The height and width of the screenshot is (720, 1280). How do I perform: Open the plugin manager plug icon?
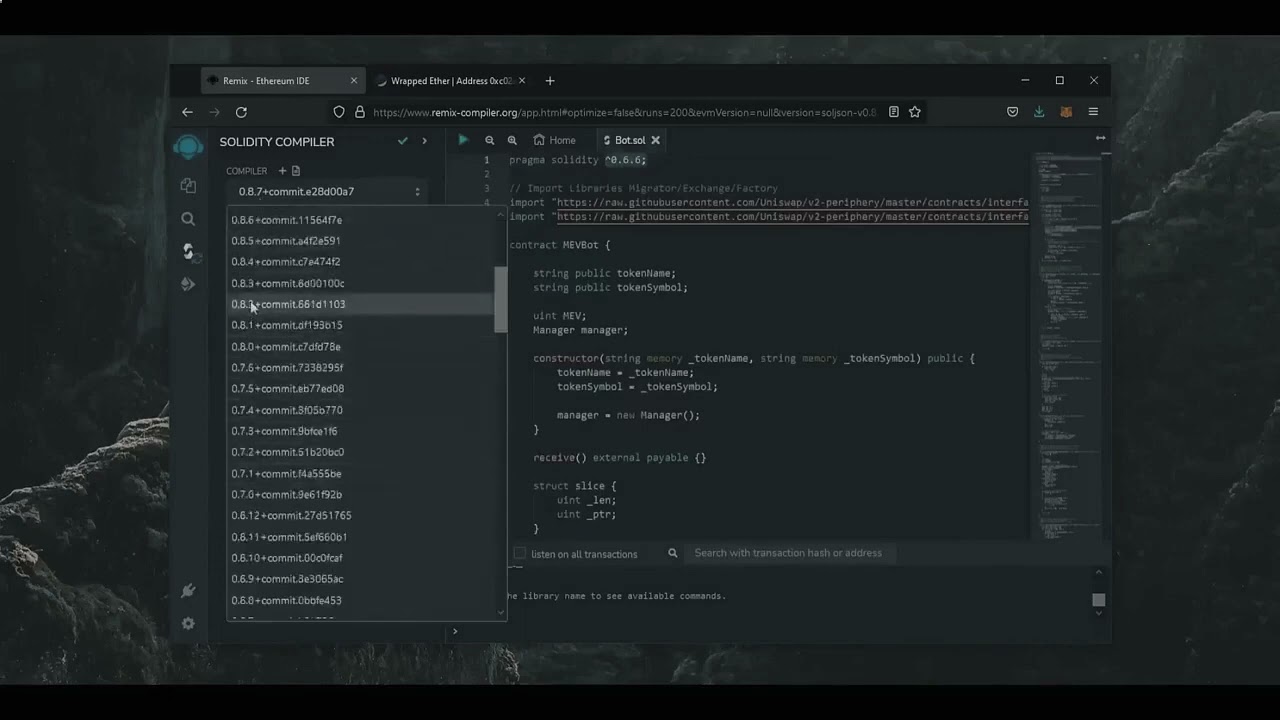tap(188, 591)
